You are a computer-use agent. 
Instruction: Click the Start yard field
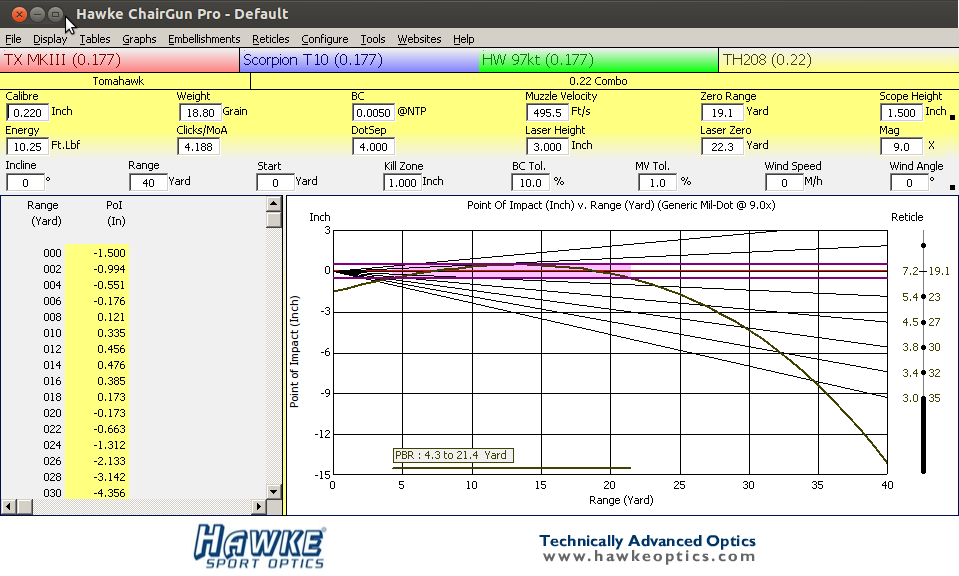(275, 182)
